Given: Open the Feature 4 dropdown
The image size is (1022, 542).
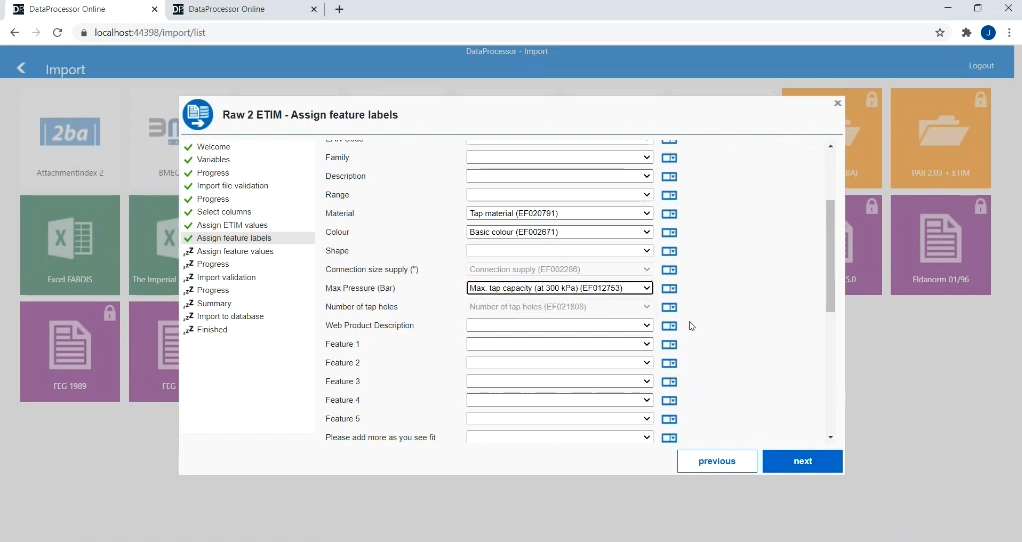Looking at the screenshot, I should [559, 400].
